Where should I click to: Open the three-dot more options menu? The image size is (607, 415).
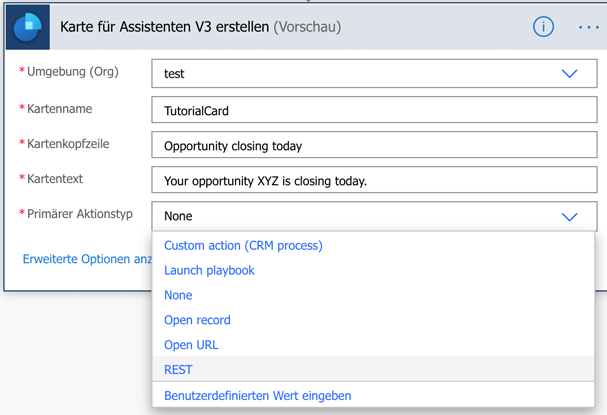tap(589, 27)
